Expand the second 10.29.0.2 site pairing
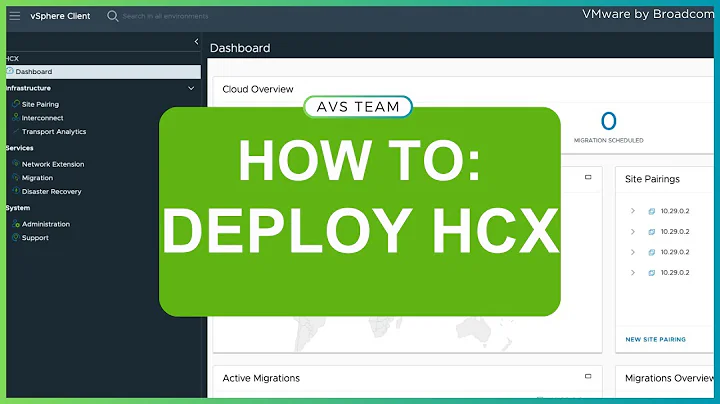720x404 pixels. pos(633,231)
